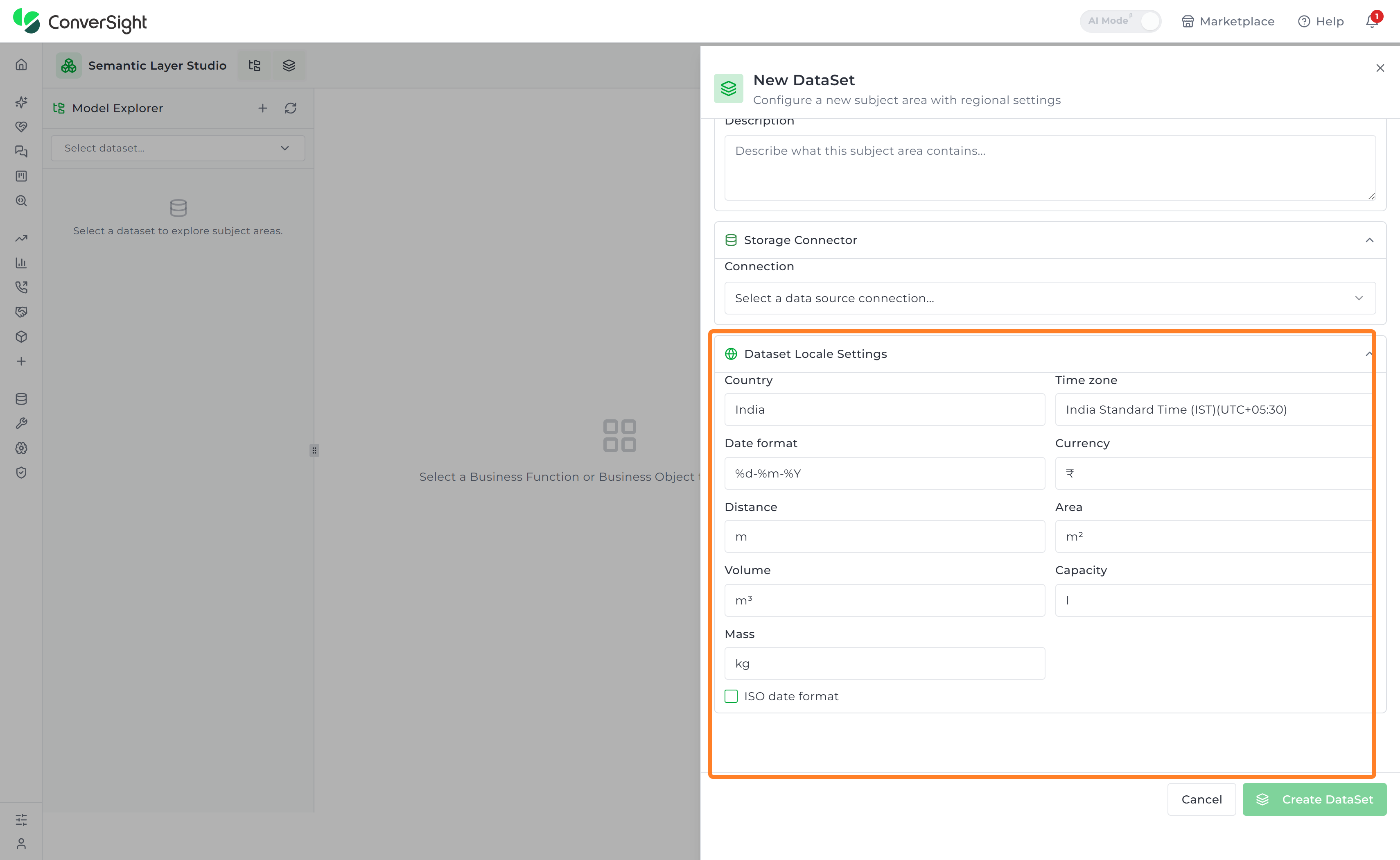Add new item in Model Explorer
The width and height of the screenshot is (1400, 860).
(263, 108)
